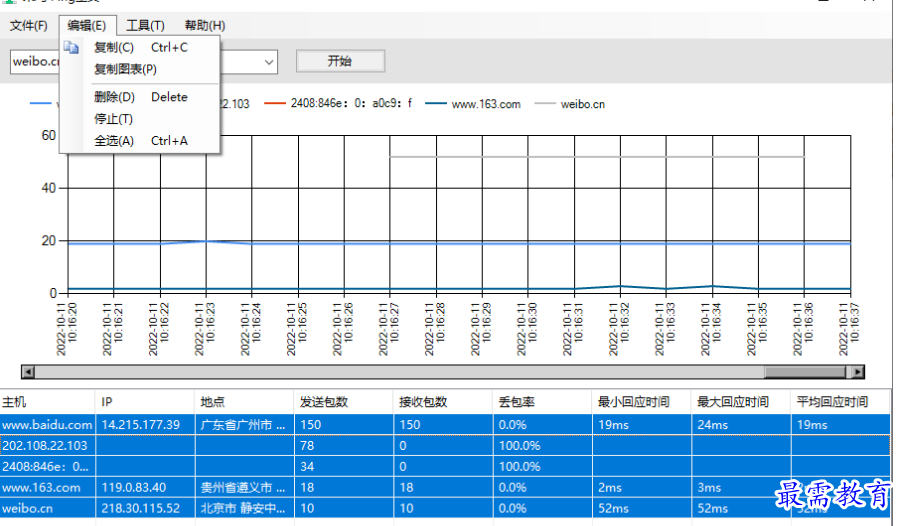Click the chart scrollbar left arrow
This screenshot has height=526, width=899.
pyautogui.click(x=28, y=372)
